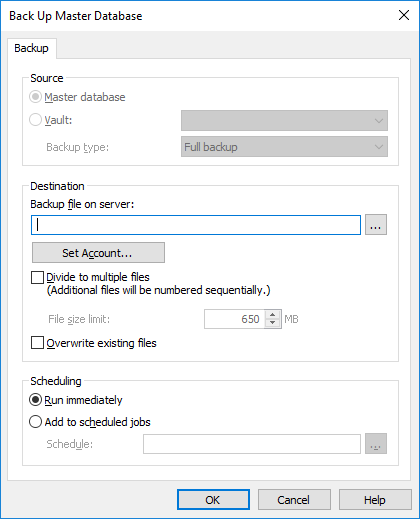This screenshot has width=420, height=519.
Task: Open the Set Account dialog
Action: coord(98,253)
